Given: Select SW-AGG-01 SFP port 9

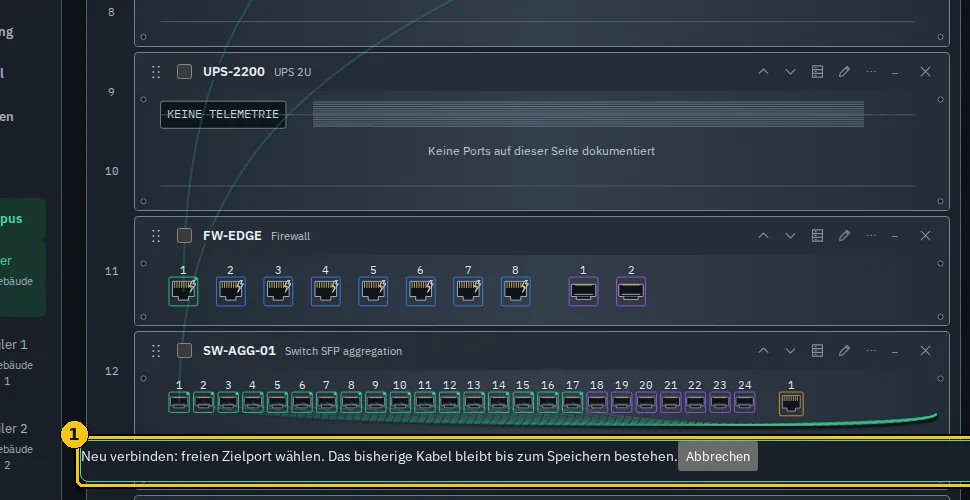Looking at the screenshot, I should coord(376,402).
